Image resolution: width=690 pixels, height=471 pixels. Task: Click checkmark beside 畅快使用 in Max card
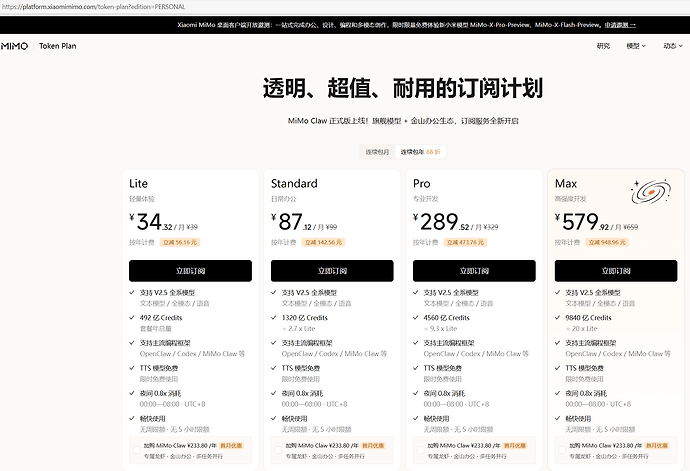coord(558,418)
